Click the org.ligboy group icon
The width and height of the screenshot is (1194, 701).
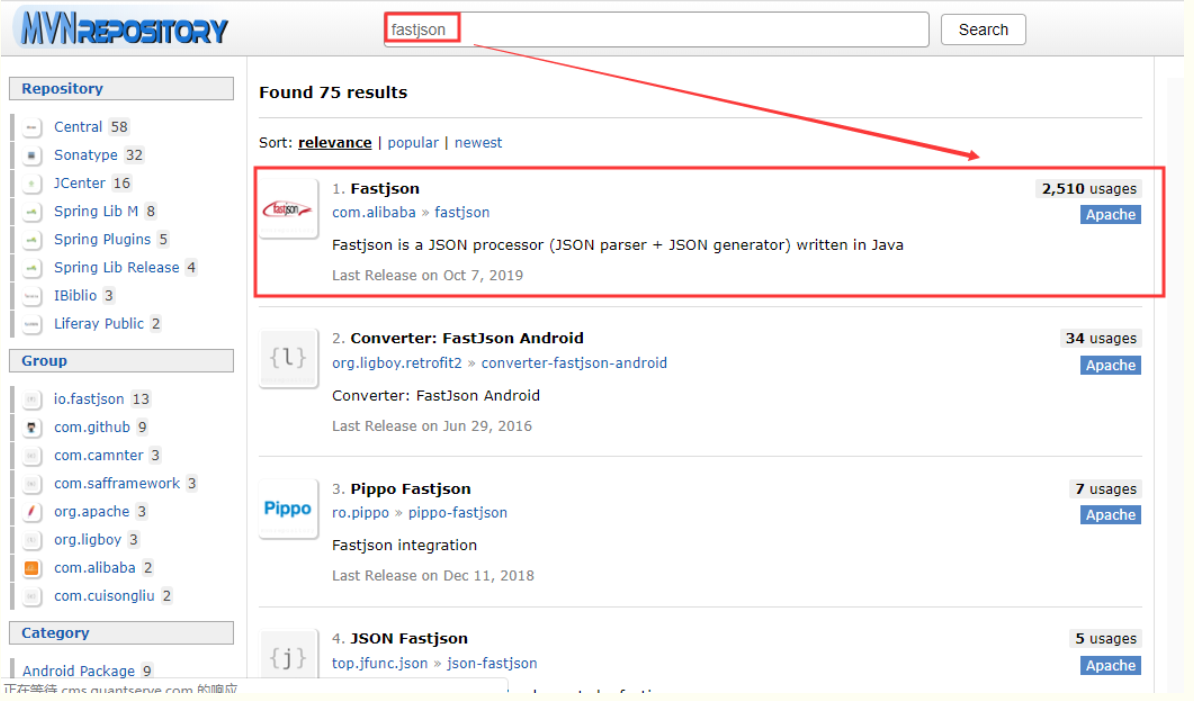pyautogui.click(x=31, y=540)
